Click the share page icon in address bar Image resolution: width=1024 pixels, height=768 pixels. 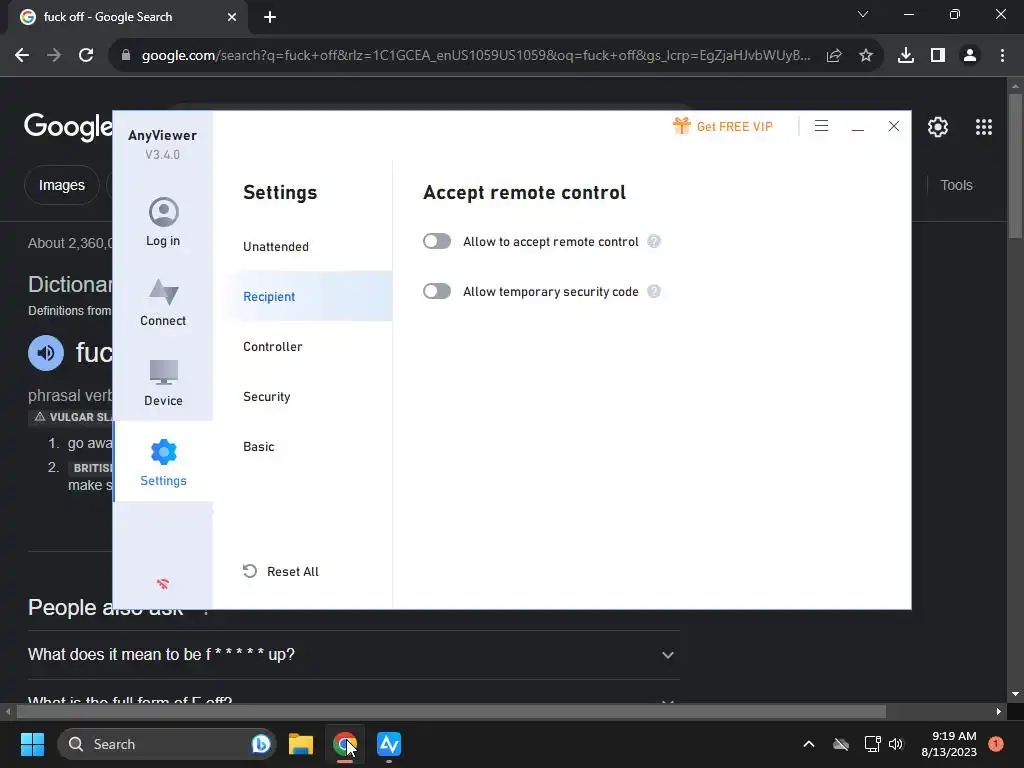pyautogui.click(x=834, y=56)
